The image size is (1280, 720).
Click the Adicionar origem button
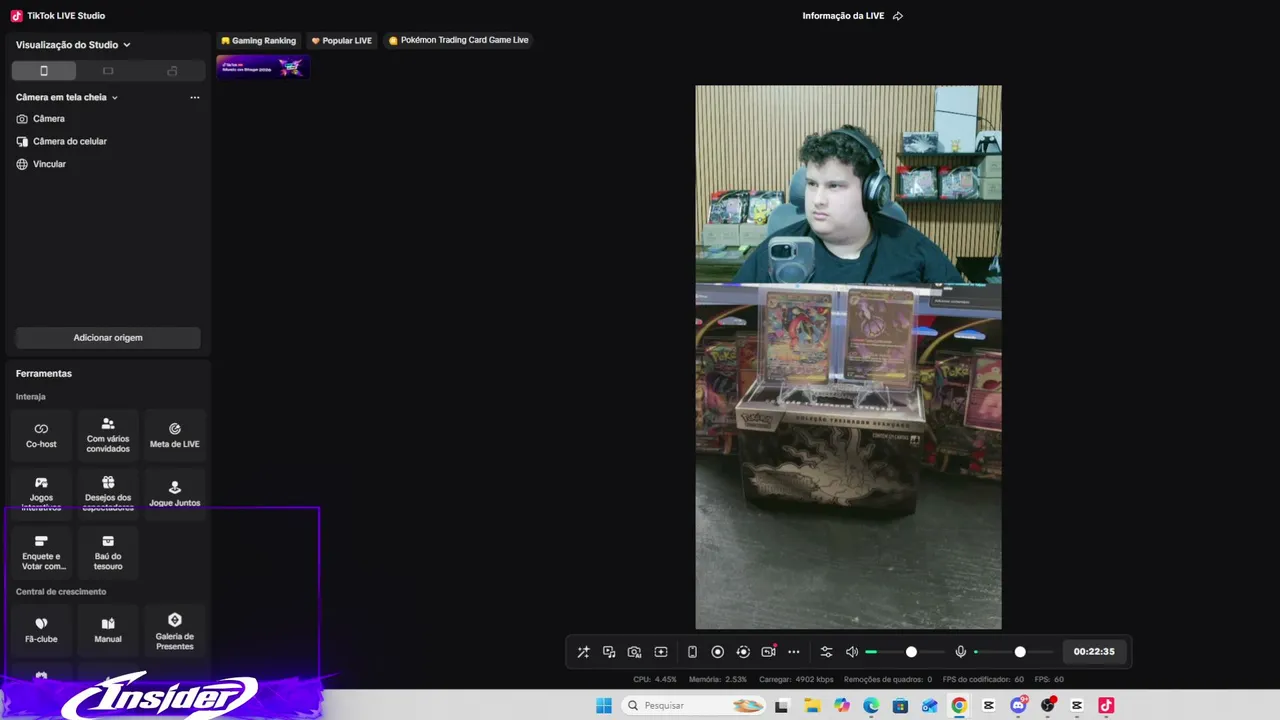point(108,338)
